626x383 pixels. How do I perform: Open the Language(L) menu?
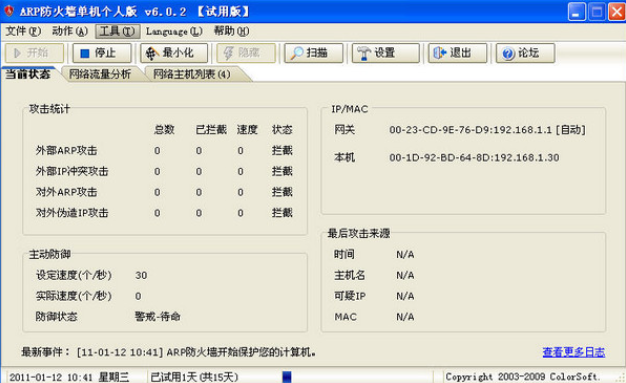coord(174,31)
